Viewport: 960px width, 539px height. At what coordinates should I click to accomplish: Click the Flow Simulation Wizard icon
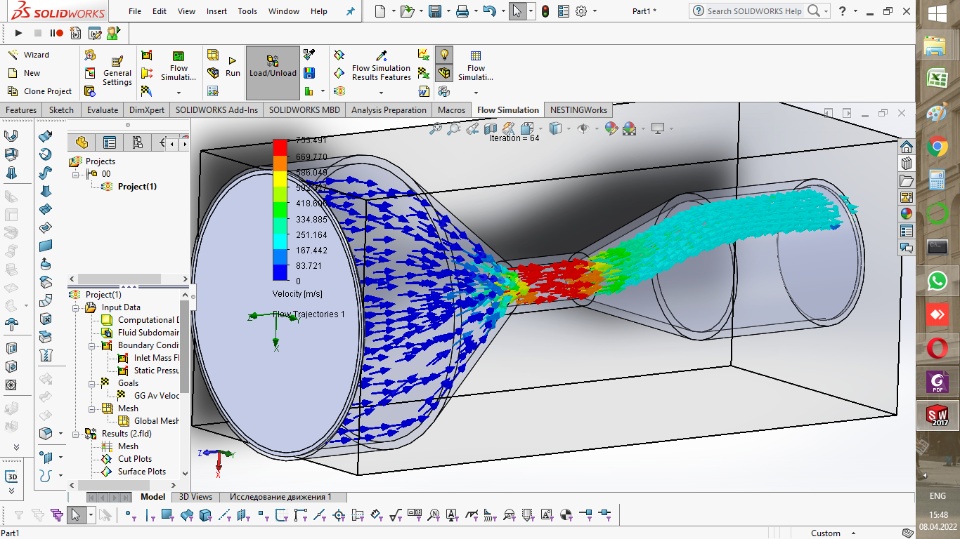pos(14,55)
